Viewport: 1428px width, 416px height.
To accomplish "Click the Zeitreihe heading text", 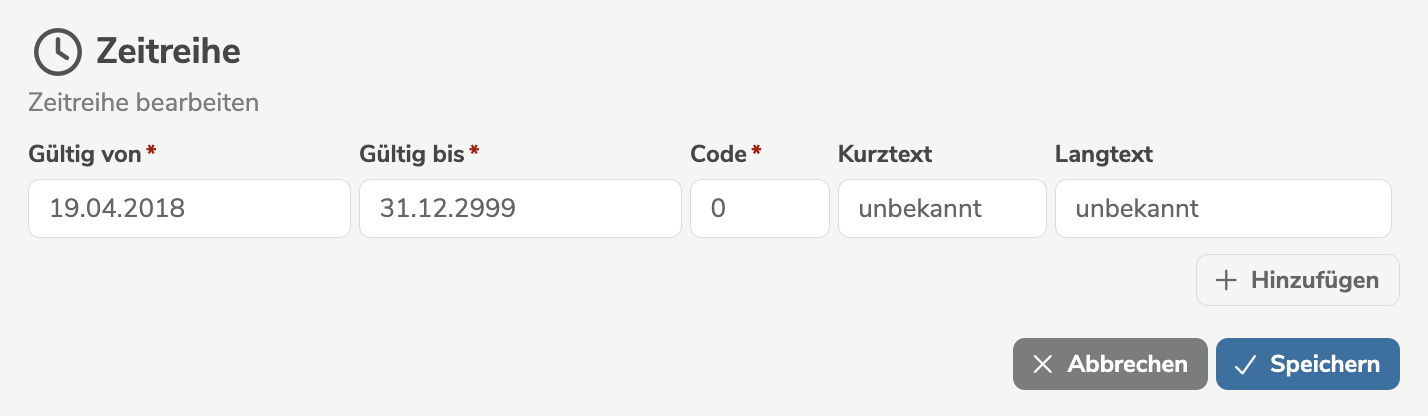I will tap(168, 51).
